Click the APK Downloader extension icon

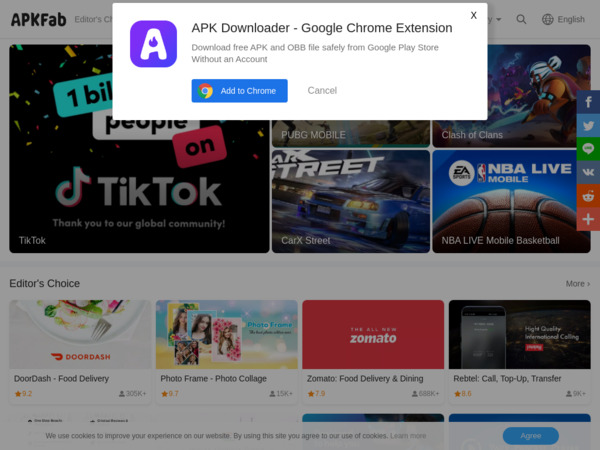pos(153,44)
